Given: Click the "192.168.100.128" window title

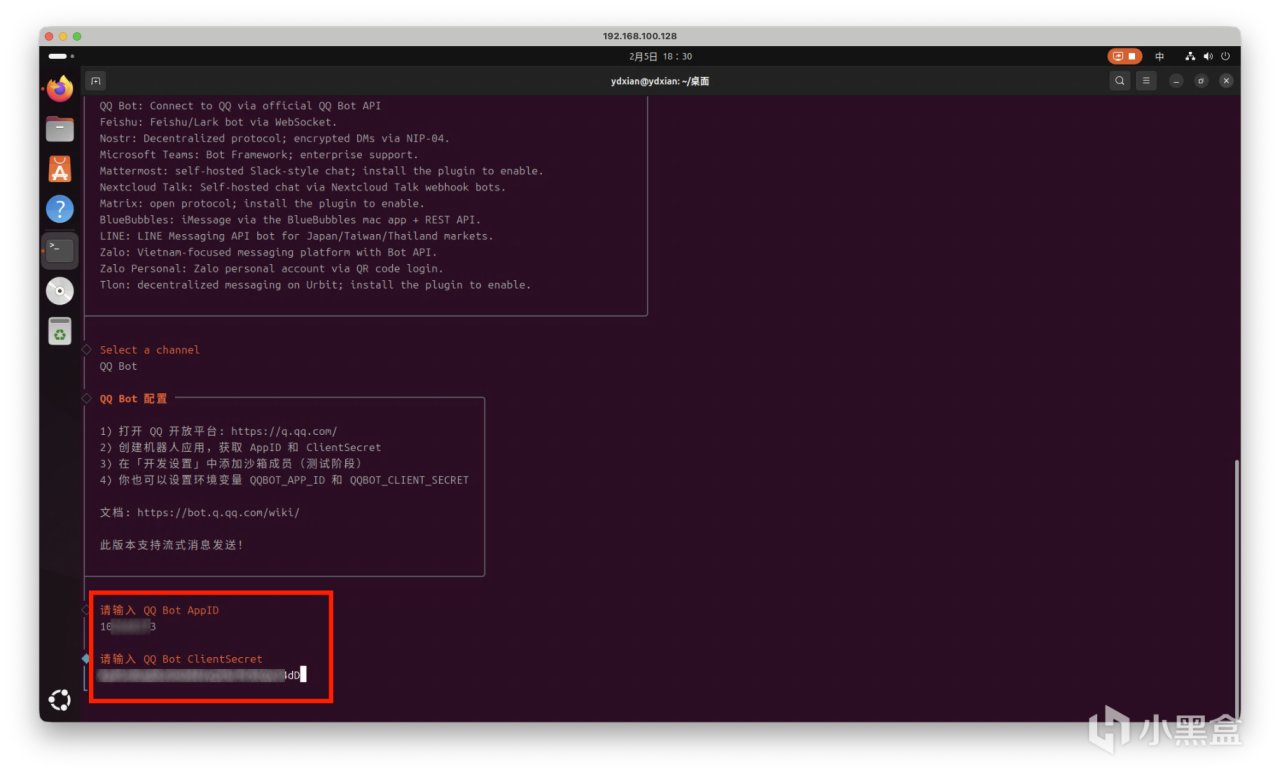Looking at the screenshot, I should (640, 36).
